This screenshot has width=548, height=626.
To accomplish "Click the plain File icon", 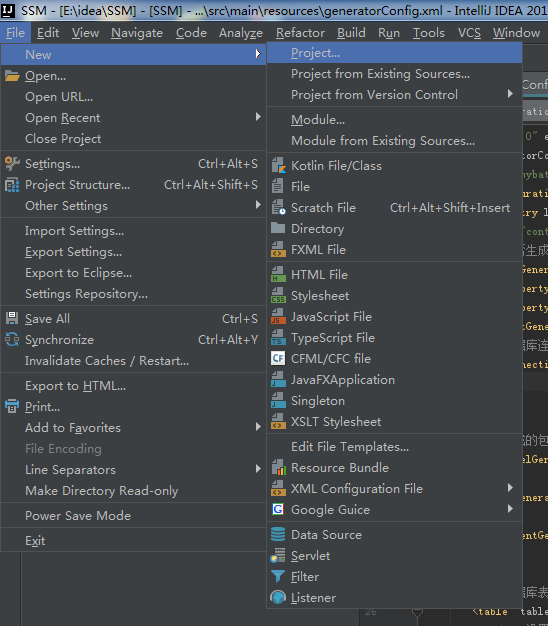I will point(277,186).
